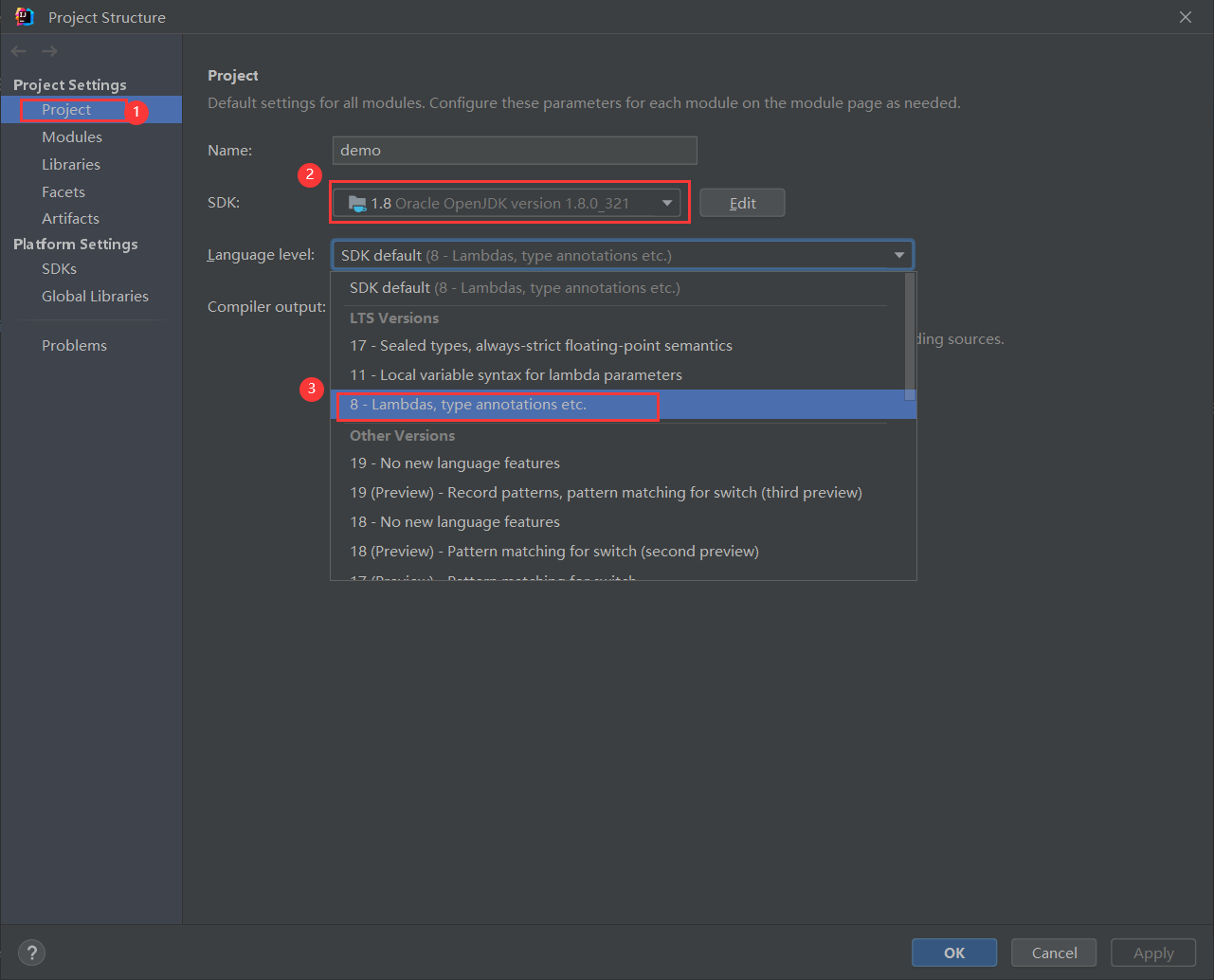Click the language level list scrollbar thumb
This screenshot has width=1214, height=980.
tap(911, 336)
